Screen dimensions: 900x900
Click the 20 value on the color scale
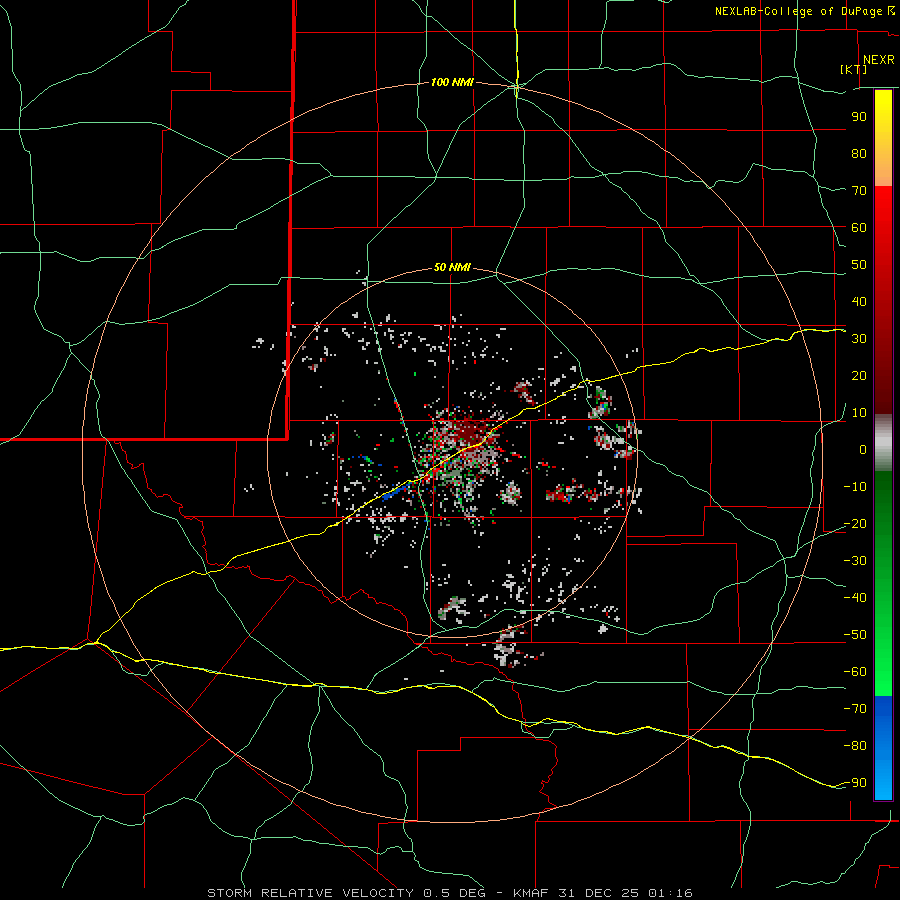tap(859, 375)
